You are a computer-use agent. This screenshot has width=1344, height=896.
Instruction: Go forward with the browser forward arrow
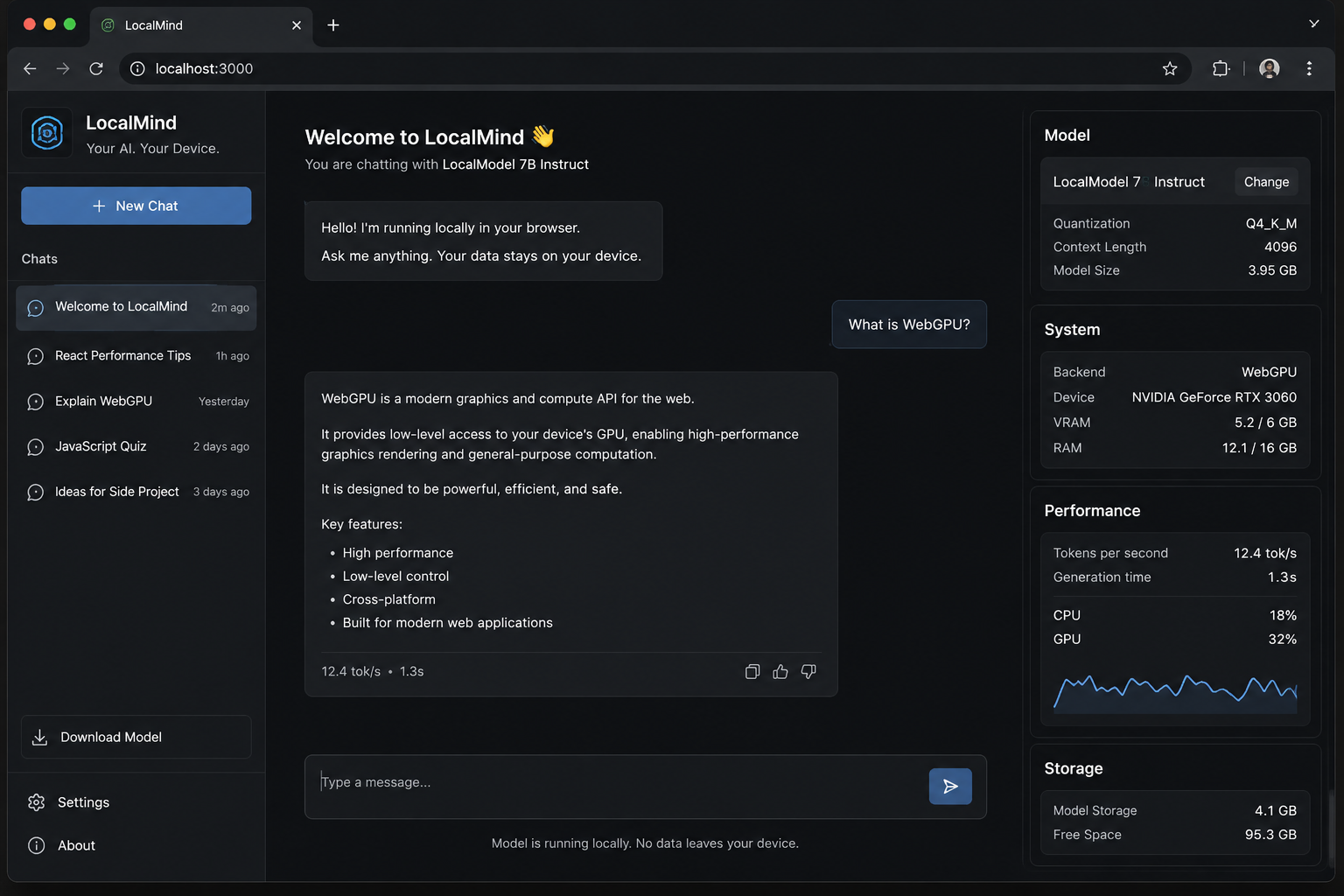tap(63, 68)
